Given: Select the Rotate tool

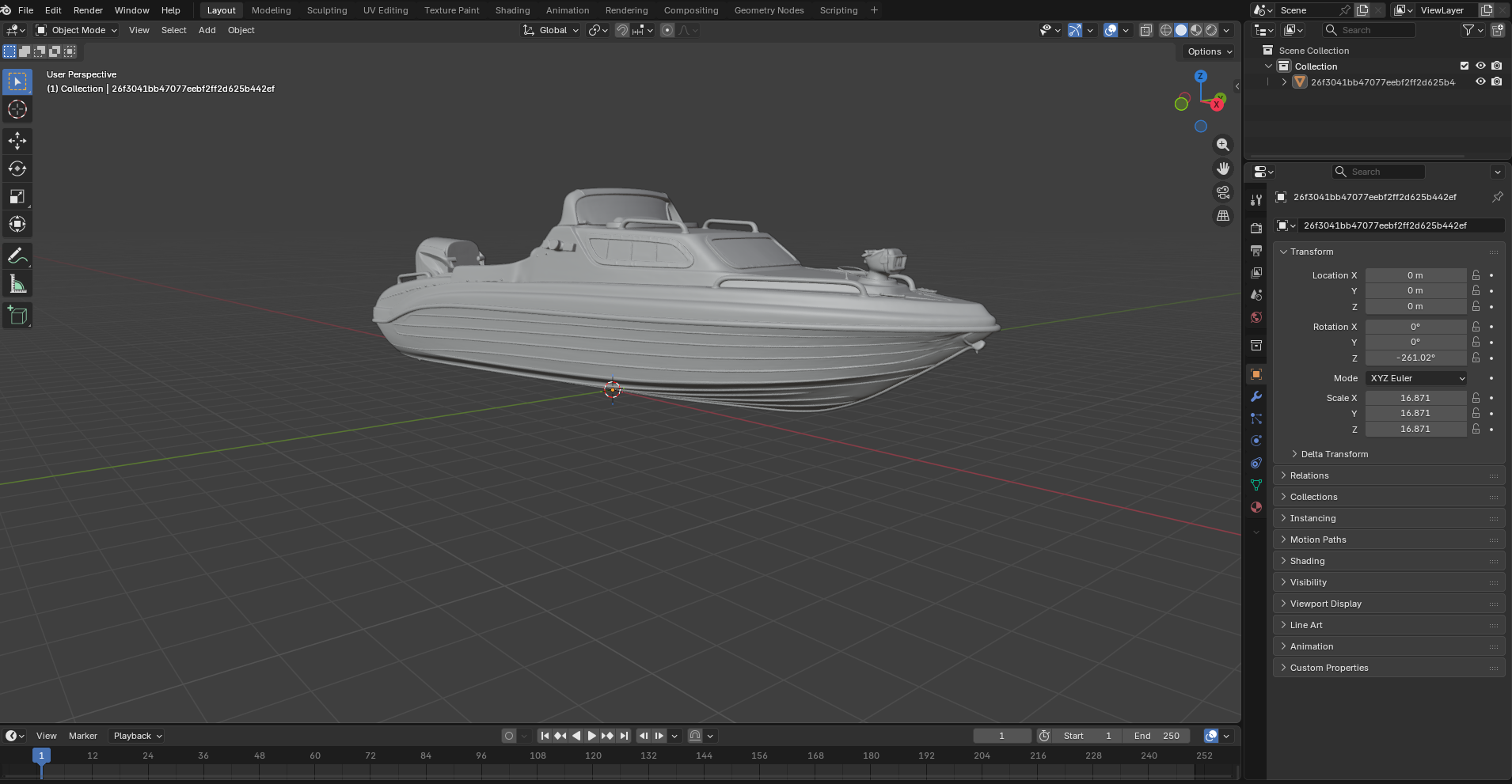Looking at the screenshot, I should click(x=17, y=169).
